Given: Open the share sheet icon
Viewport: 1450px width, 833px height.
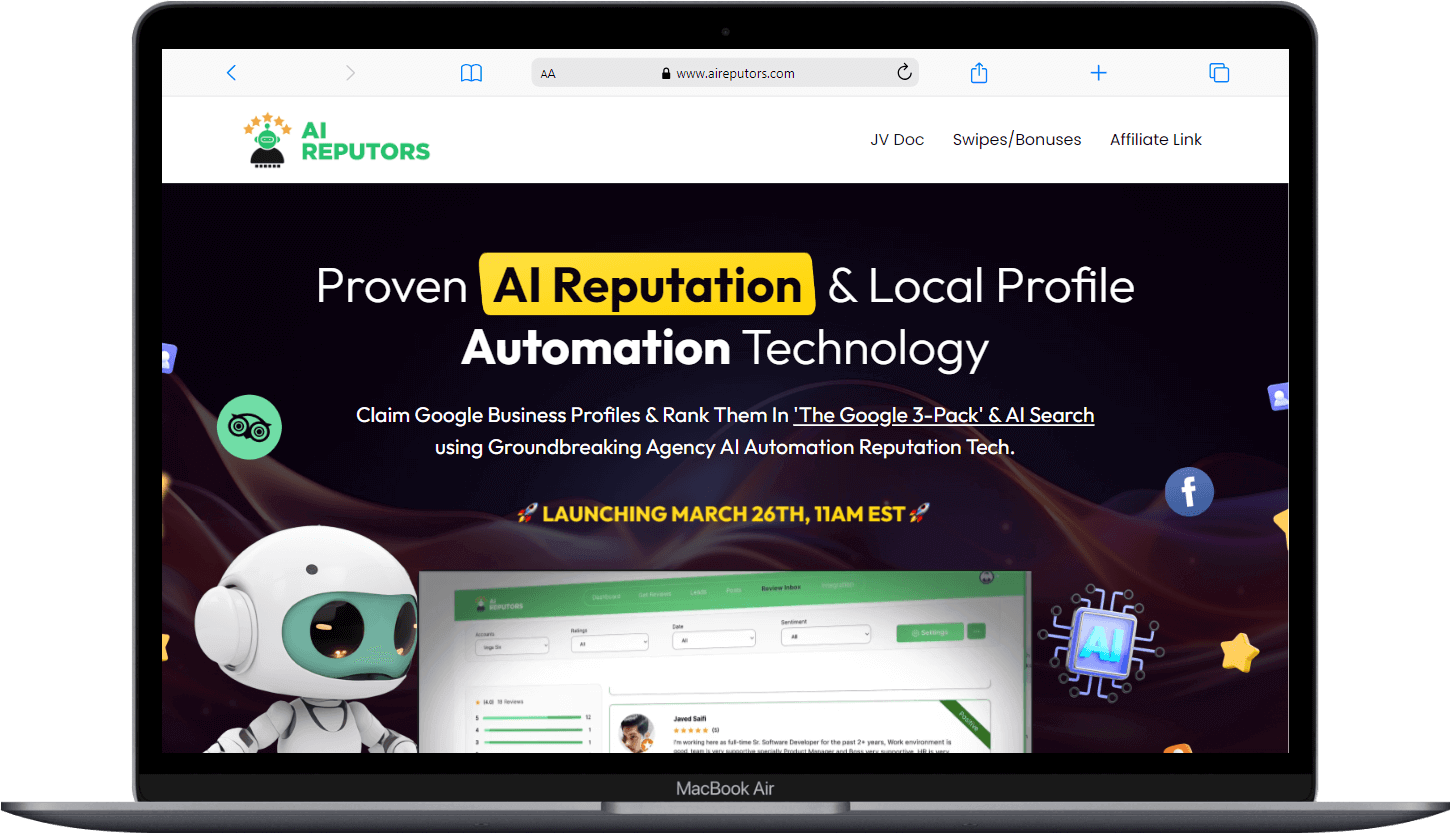Looking at the screenshot, I should click(x=979, y=72).
